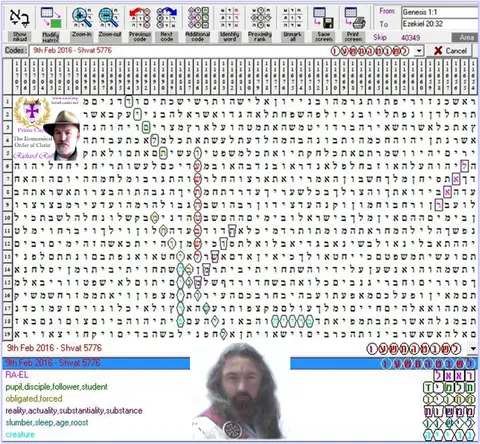Click the purple cross emblem logo

coord(32,112)
